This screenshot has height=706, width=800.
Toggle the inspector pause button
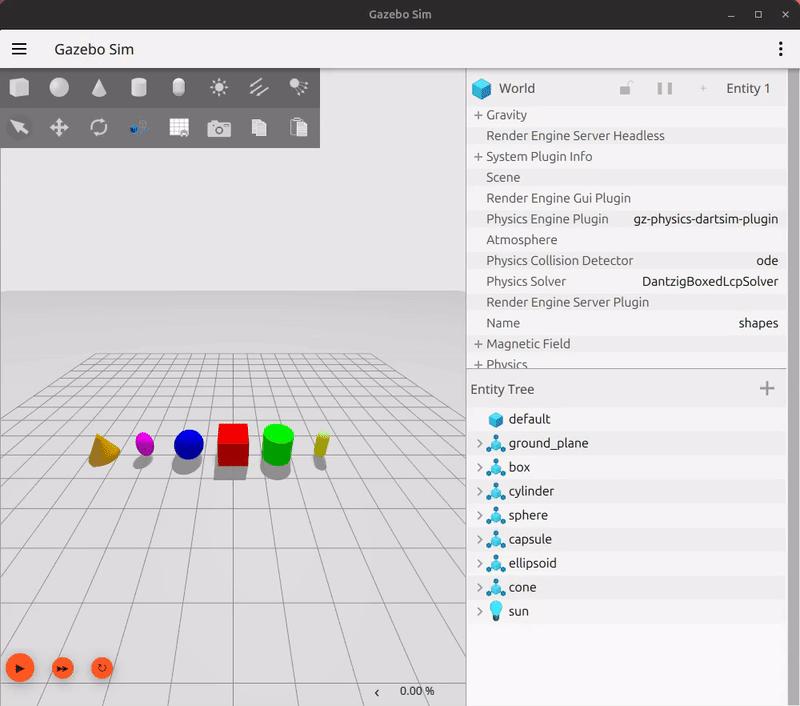(664, 88)
